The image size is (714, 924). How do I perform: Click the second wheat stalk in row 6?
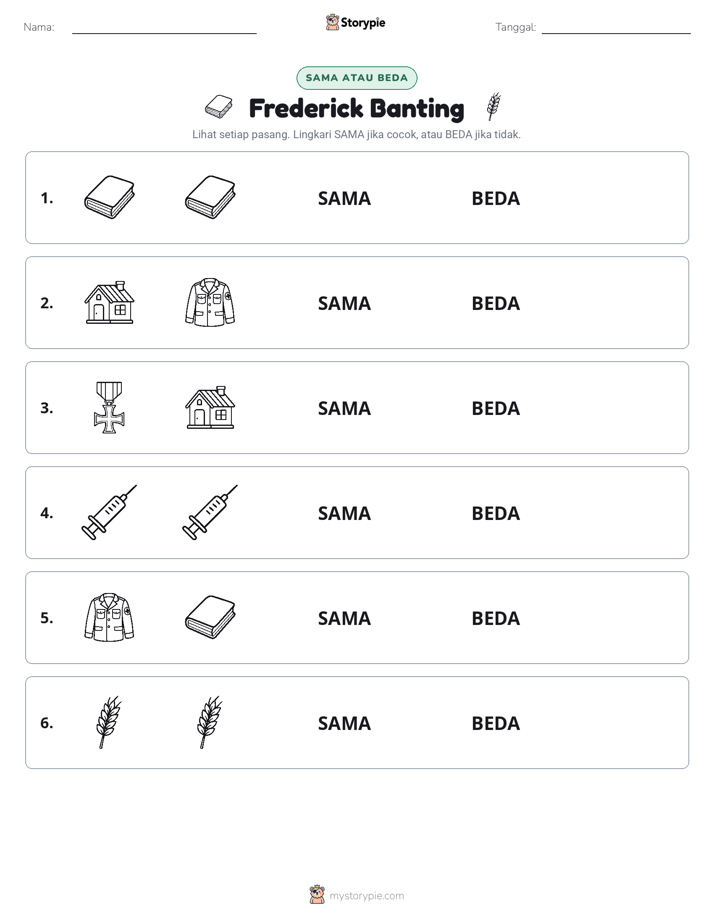pyautogui.click(x=209, y=722)
